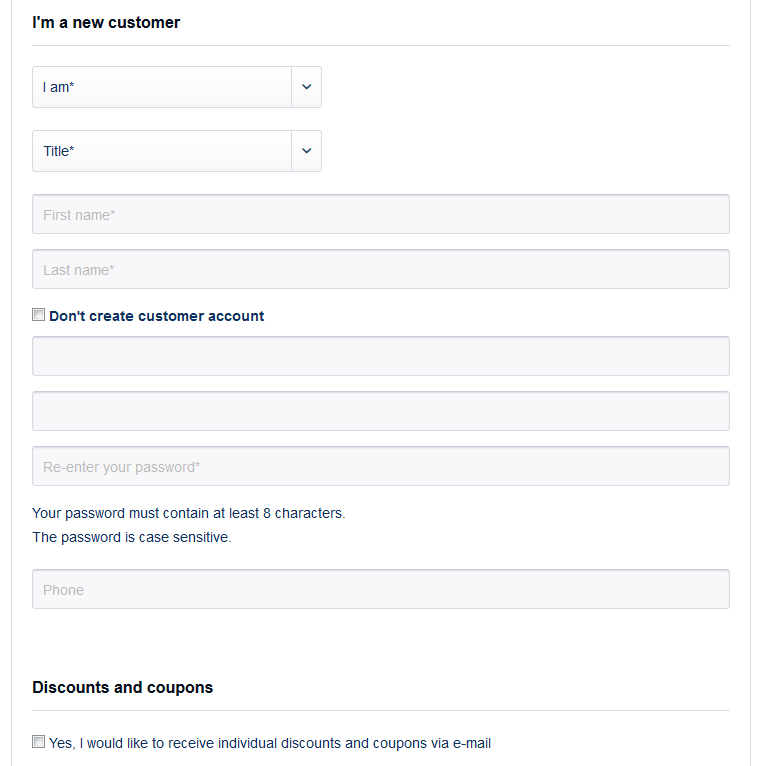Click divider line under "Discounts and coupons"
The image size is (763, 766).
pyautogui.click(x=381, y=710)
